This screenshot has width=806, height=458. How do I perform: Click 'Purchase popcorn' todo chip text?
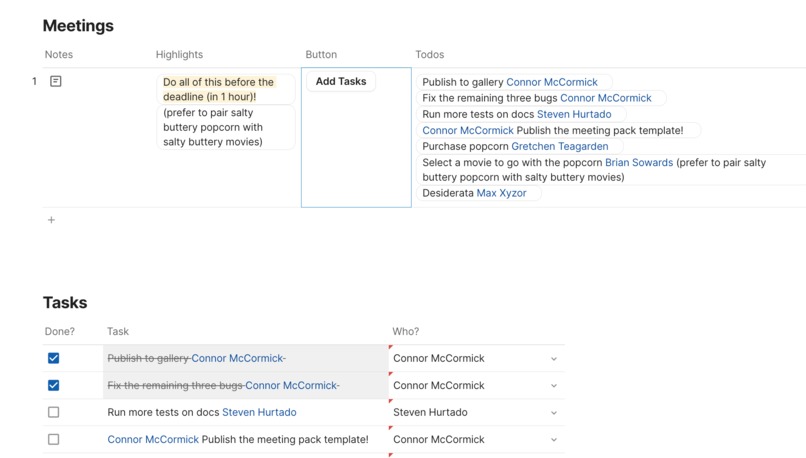click(x=465, y=146)
